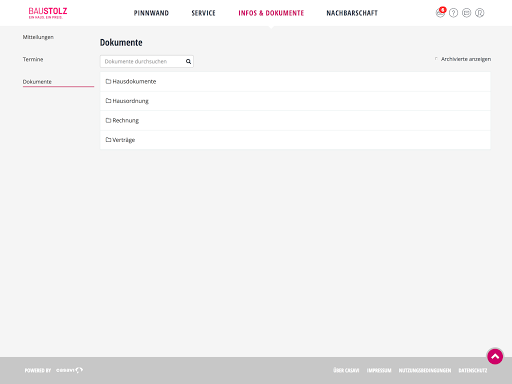Click the Baustolz logo
The image size is (512, 384).
pos(48,13)
